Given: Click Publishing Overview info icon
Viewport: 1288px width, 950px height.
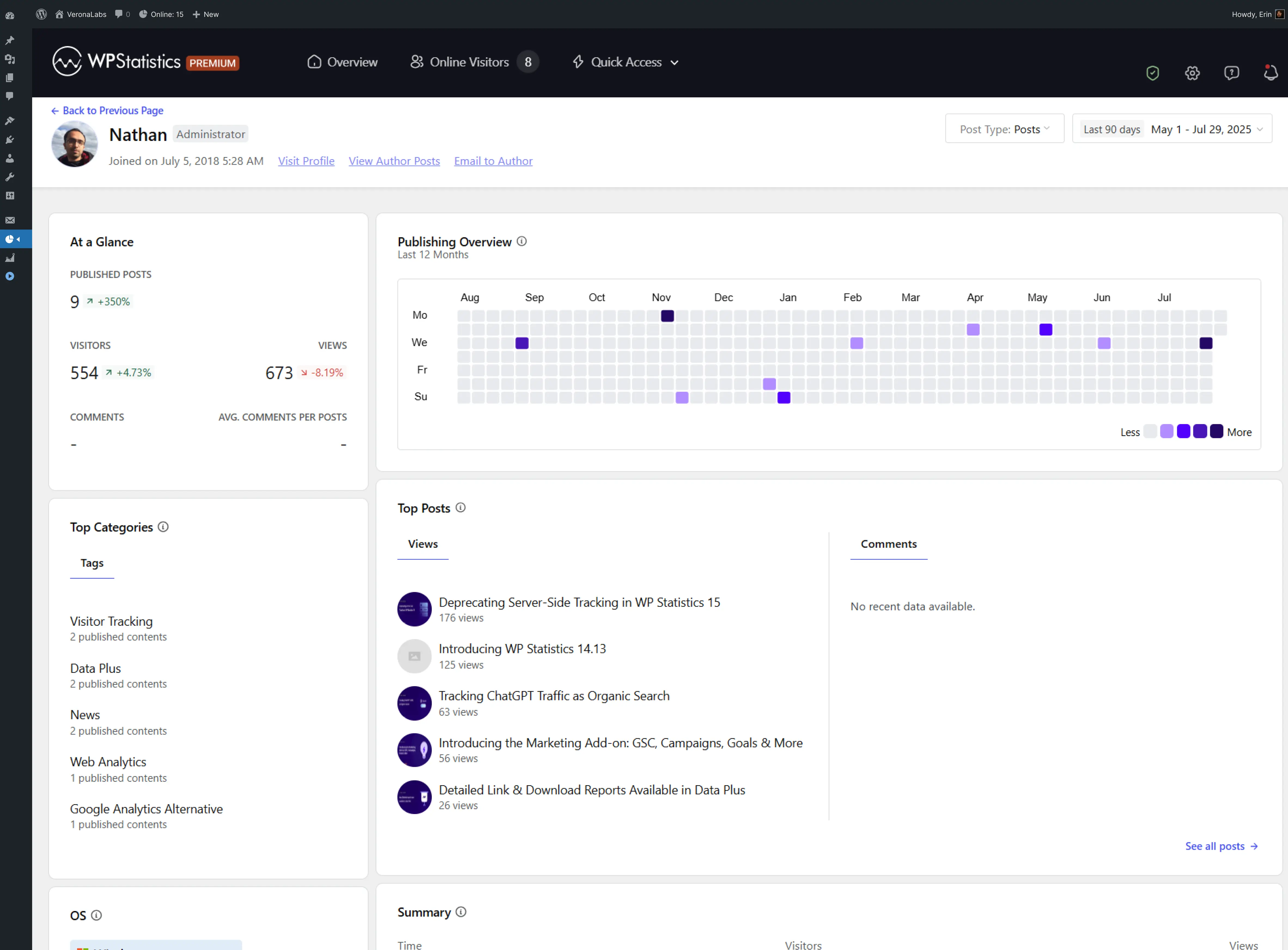Looking at the screenshot, I should pyautogui.click(x=521, y=241).
